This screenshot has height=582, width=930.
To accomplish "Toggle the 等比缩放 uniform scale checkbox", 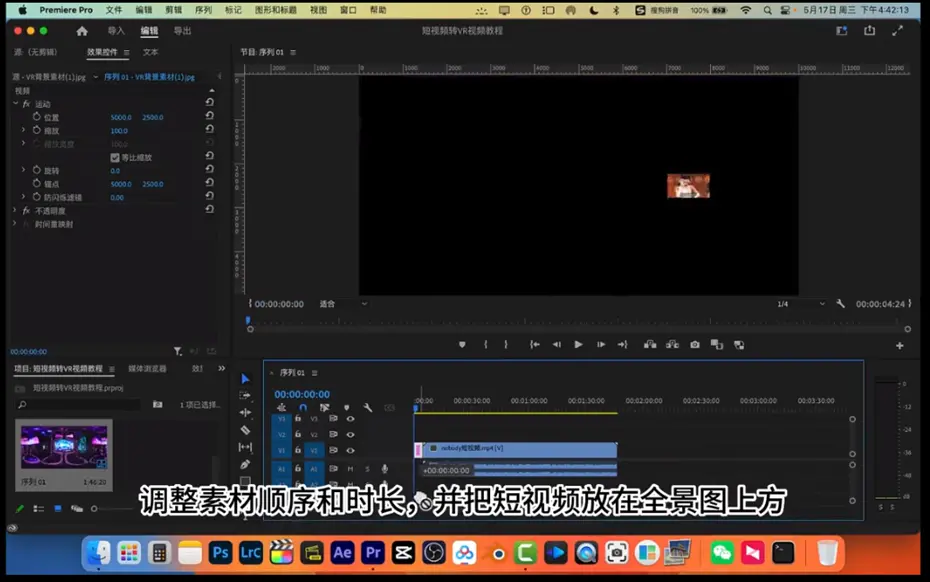I will coord(115,158).
